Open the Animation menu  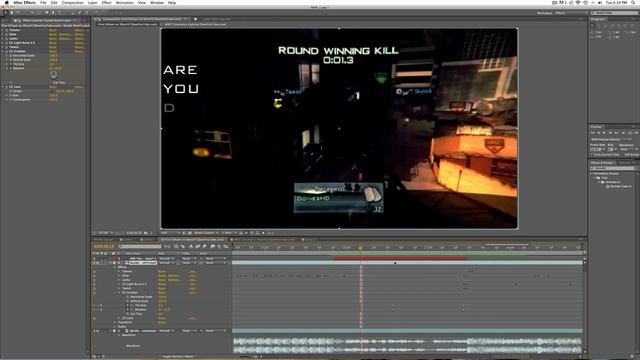tap(124, 2)
